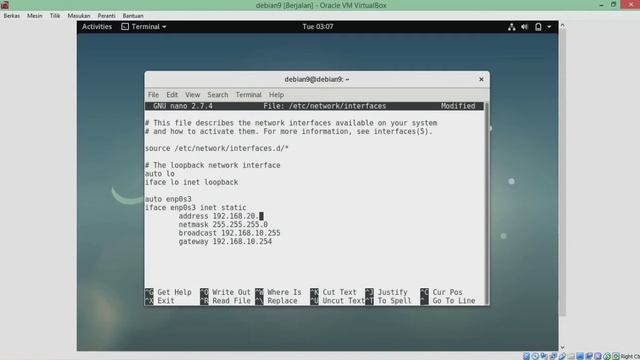Click the 'gateway 192.168.10.254' line
Viewport: 640px width, 360px height.
coord(225,242)
